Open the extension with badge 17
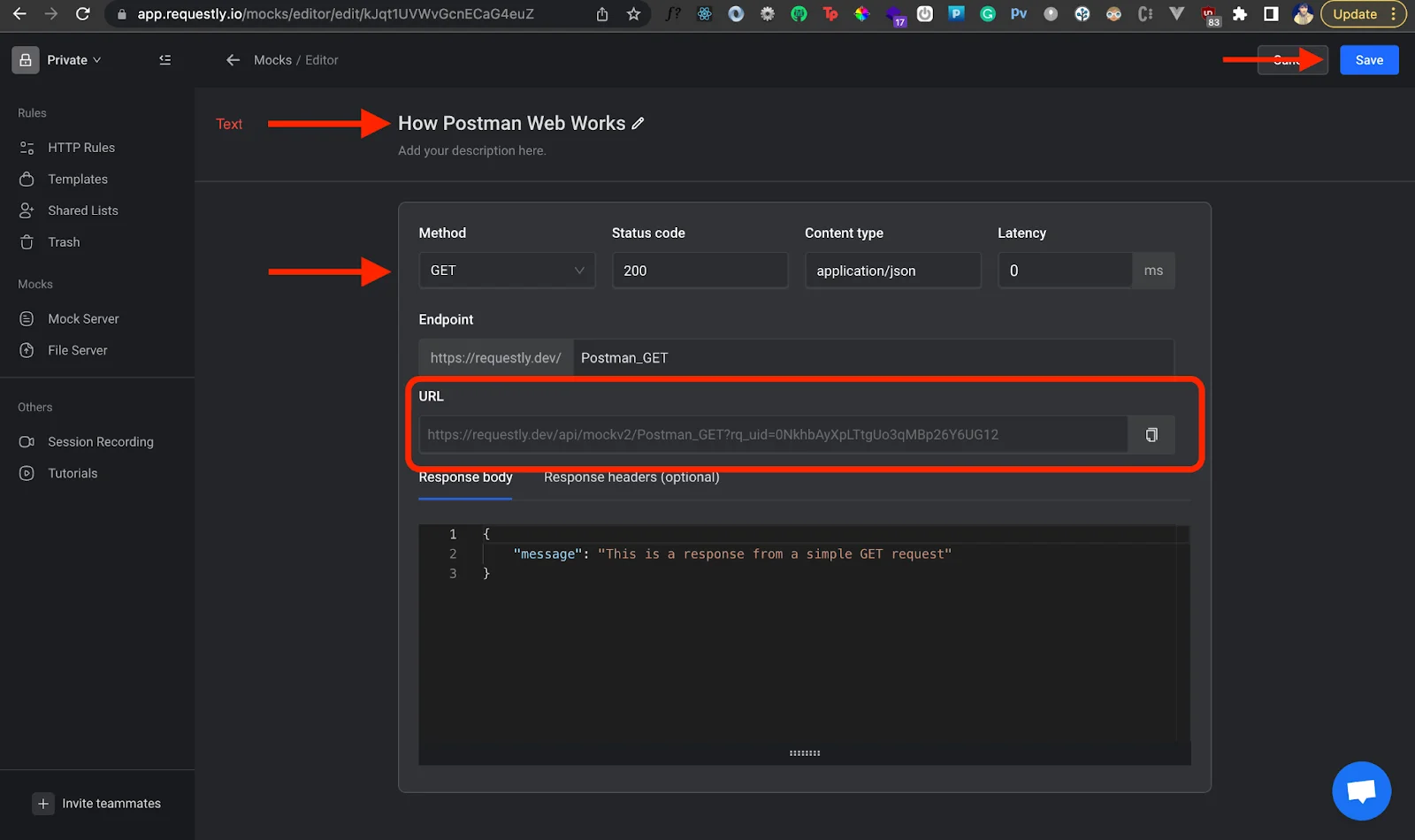1415x840 pixels. point(894,15)
